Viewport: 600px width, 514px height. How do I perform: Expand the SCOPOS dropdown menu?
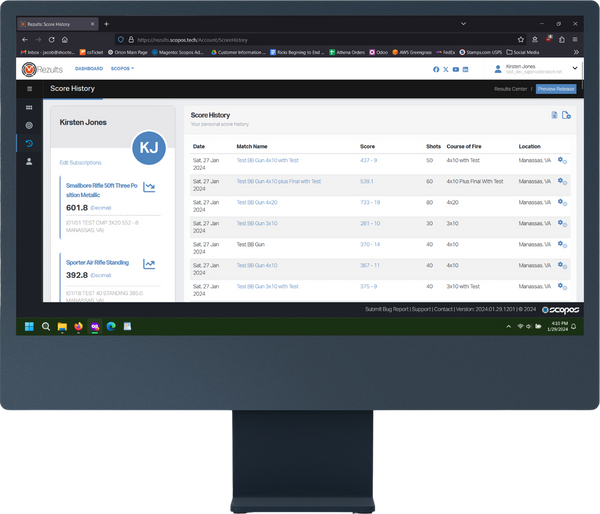pyautogui.click(x=122, y=69)
